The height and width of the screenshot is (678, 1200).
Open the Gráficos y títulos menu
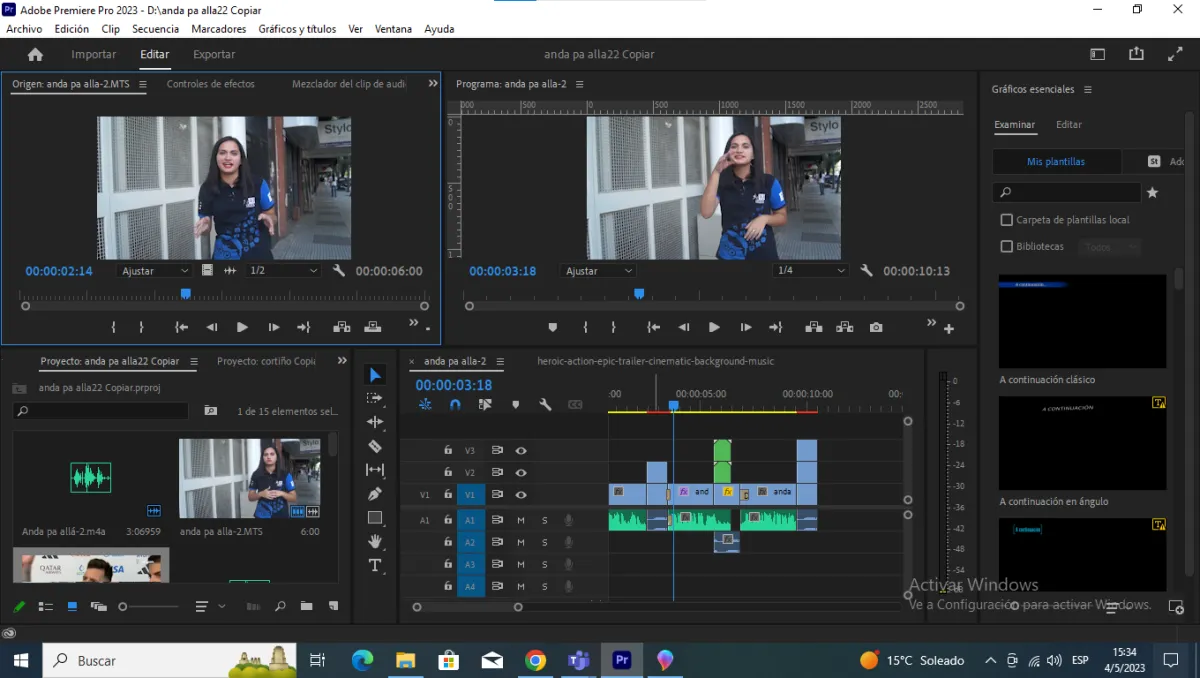[297, 29]
